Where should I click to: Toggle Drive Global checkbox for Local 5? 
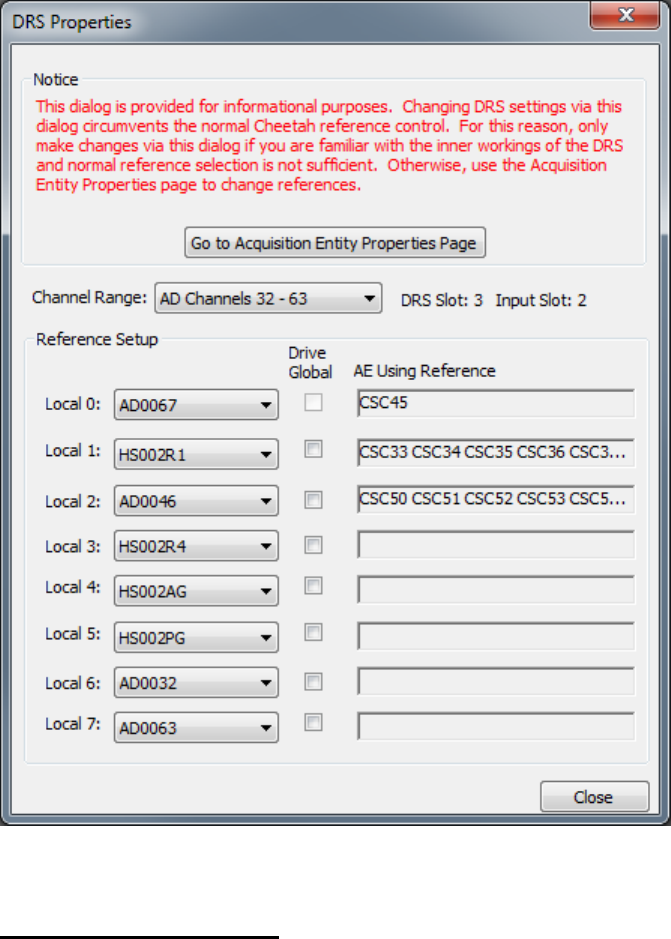[313, 632]
